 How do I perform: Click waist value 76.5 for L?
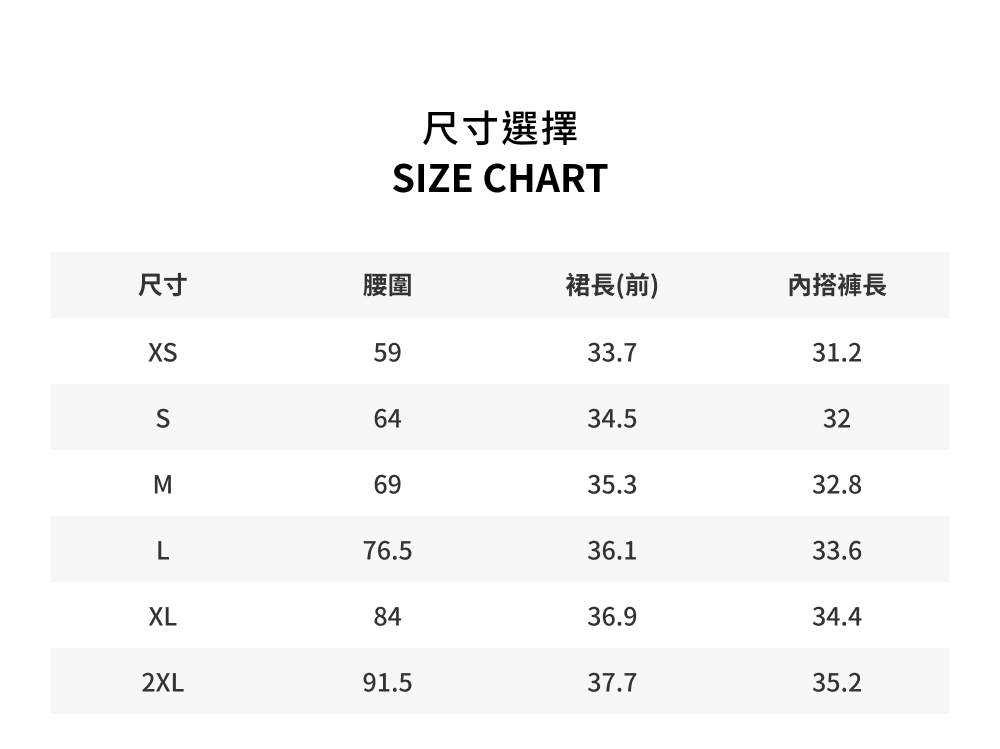(x=387, y=551)
